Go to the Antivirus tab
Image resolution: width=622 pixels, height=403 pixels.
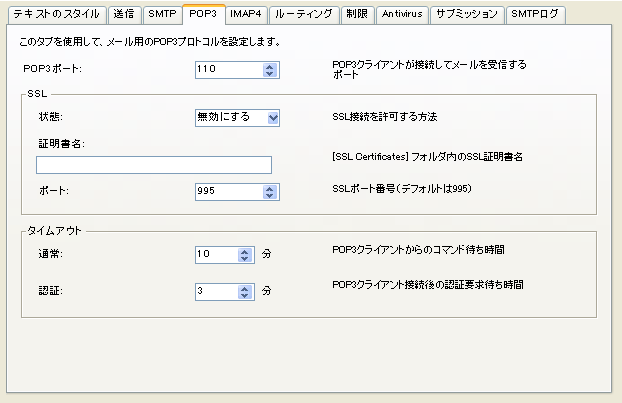pyautogui.click(x=403, y=15)
